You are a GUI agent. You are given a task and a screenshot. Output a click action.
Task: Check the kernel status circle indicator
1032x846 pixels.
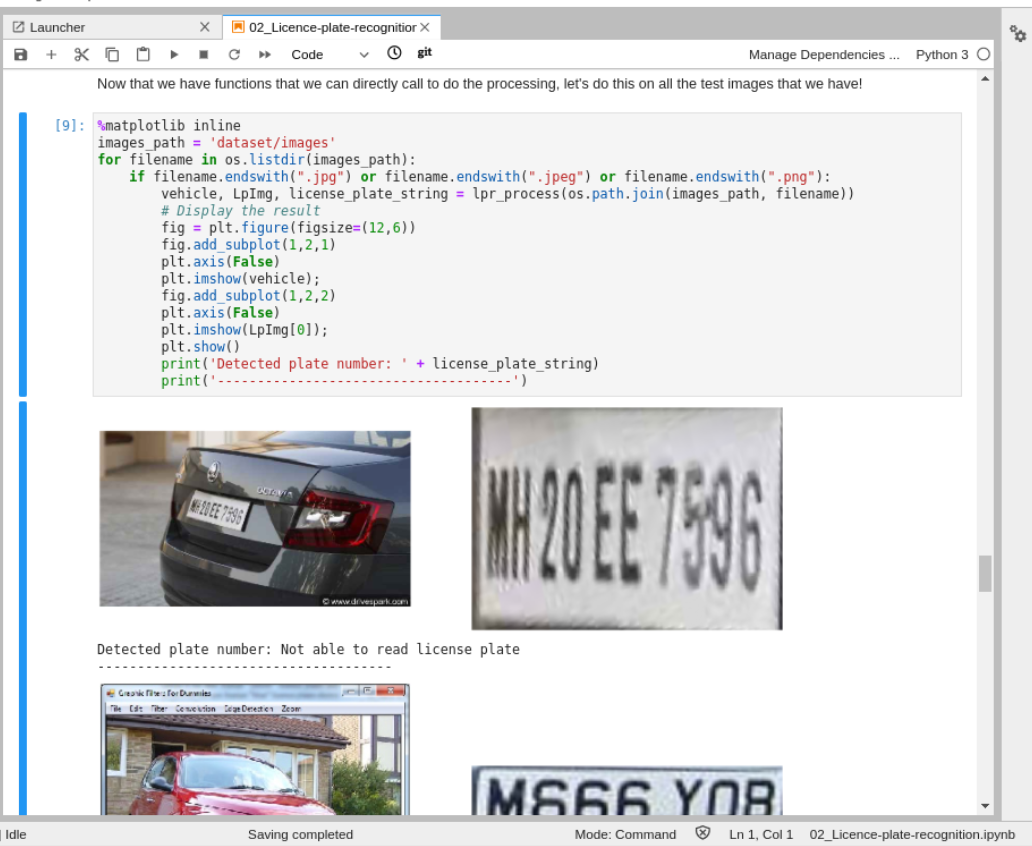click(983, 55)
